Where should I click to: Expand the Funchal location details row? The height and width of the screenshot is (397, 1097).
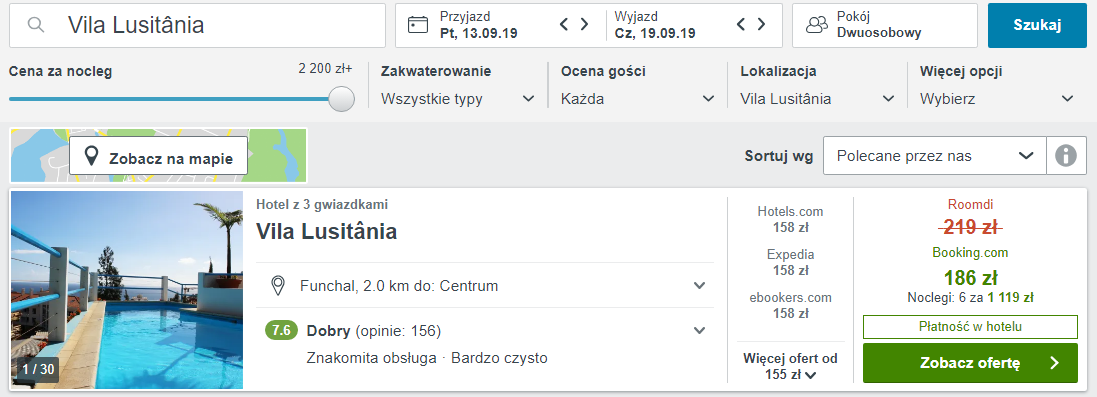[x=485, y=286]
